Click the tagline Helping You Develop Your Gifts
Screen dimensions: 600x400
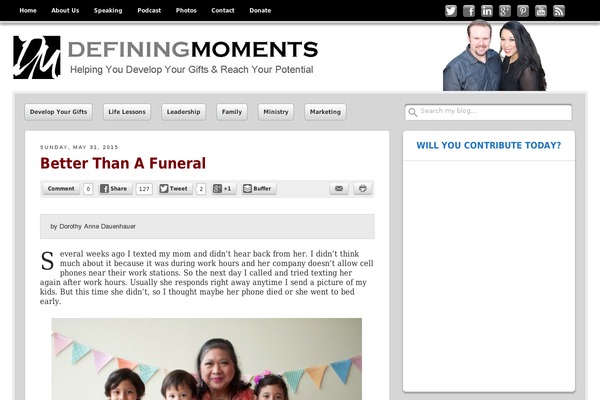pyautogui.click(x=192, y=69)
